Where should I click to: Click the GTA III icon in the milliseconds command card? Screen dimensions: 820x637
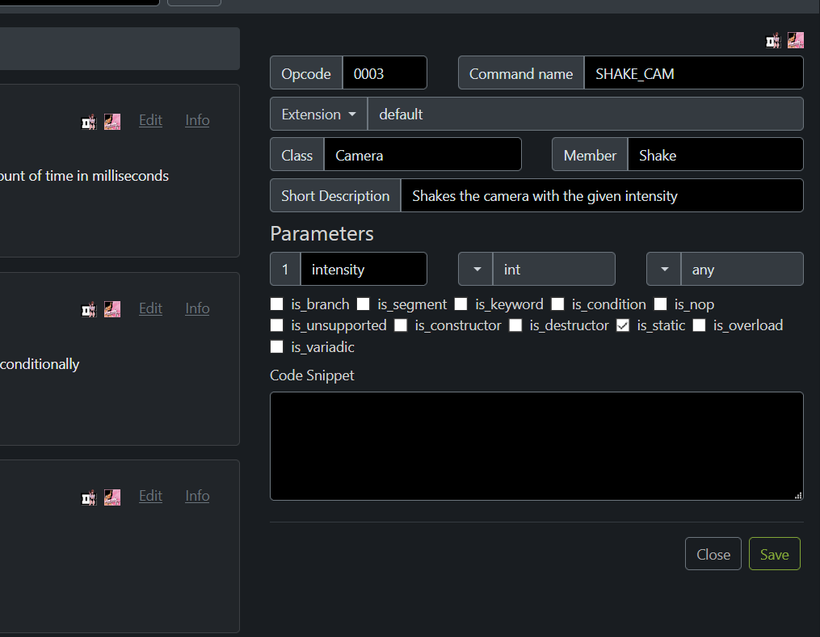[89, 122]
